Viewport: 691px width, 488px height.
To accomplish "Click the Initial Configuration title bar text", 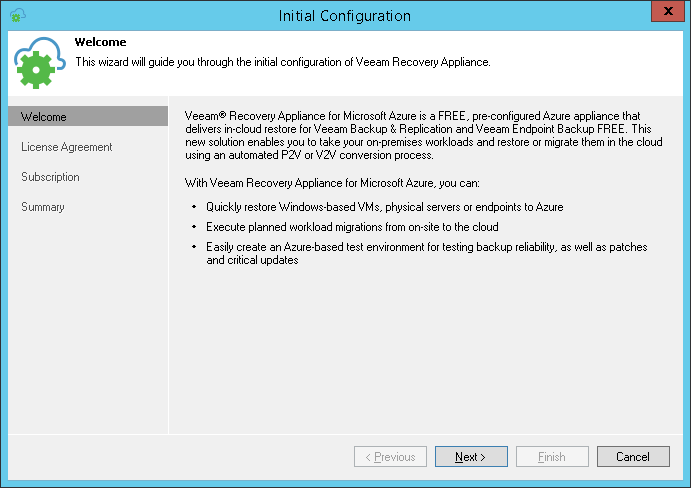I will 345,15.
